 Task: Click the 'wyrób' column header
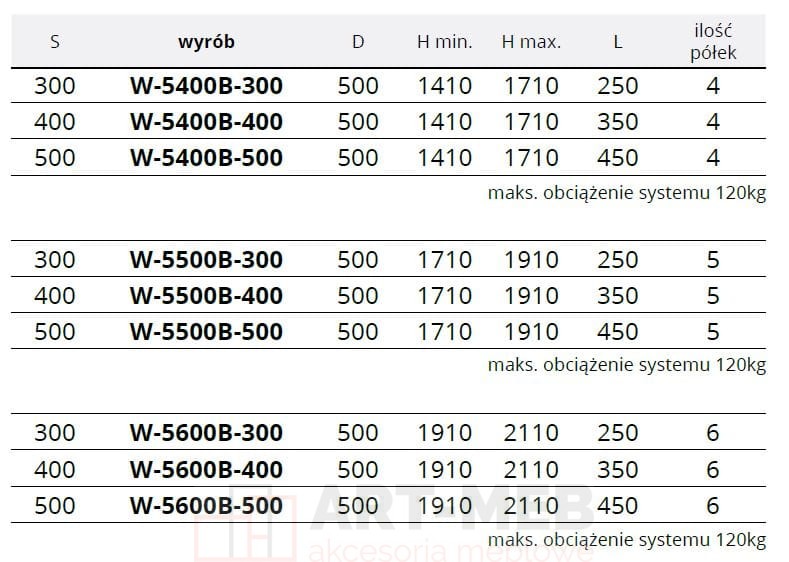pyautogui.click(x=206, y=42)
